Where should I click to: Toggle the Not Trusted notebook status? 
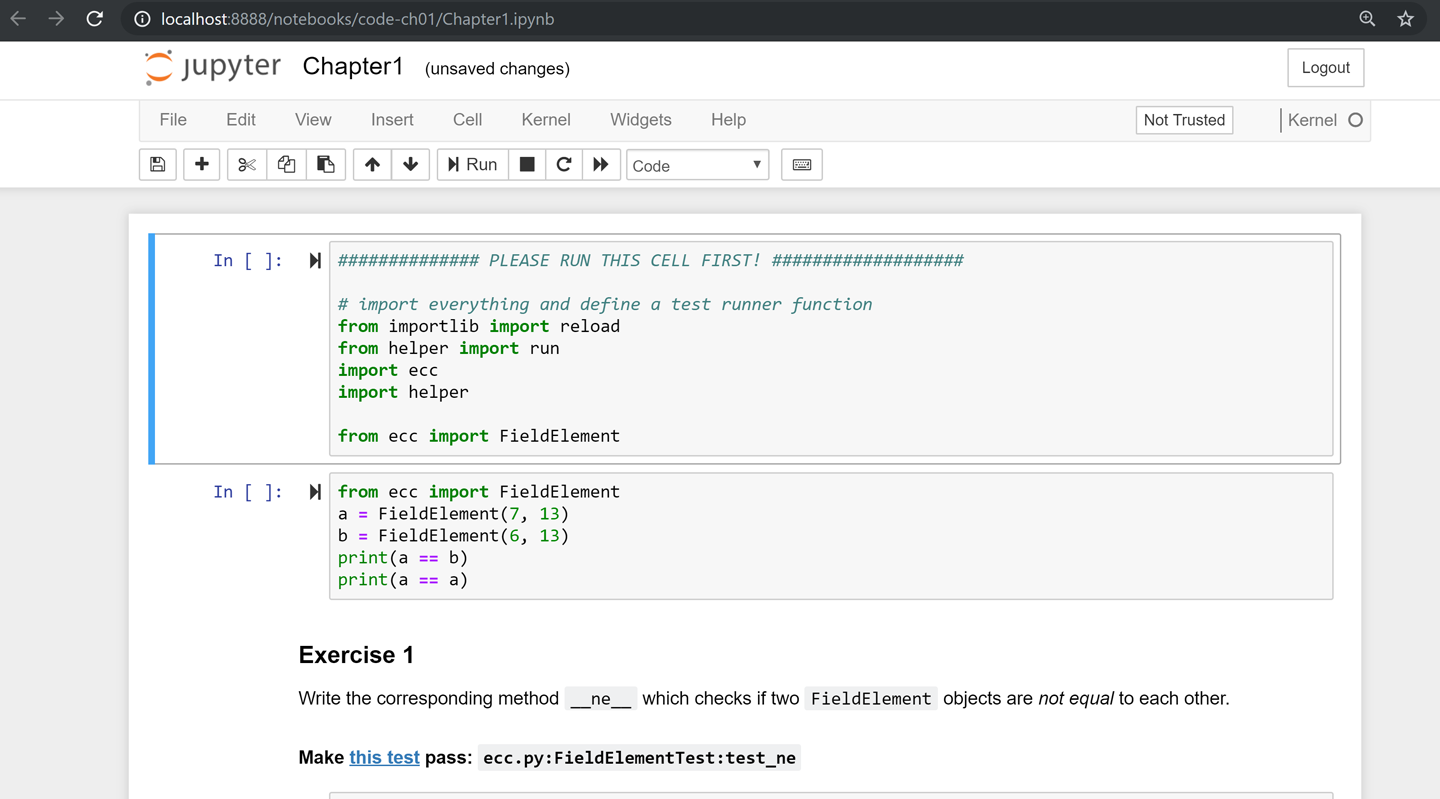pyautogui.click(x=1184, y=120)
